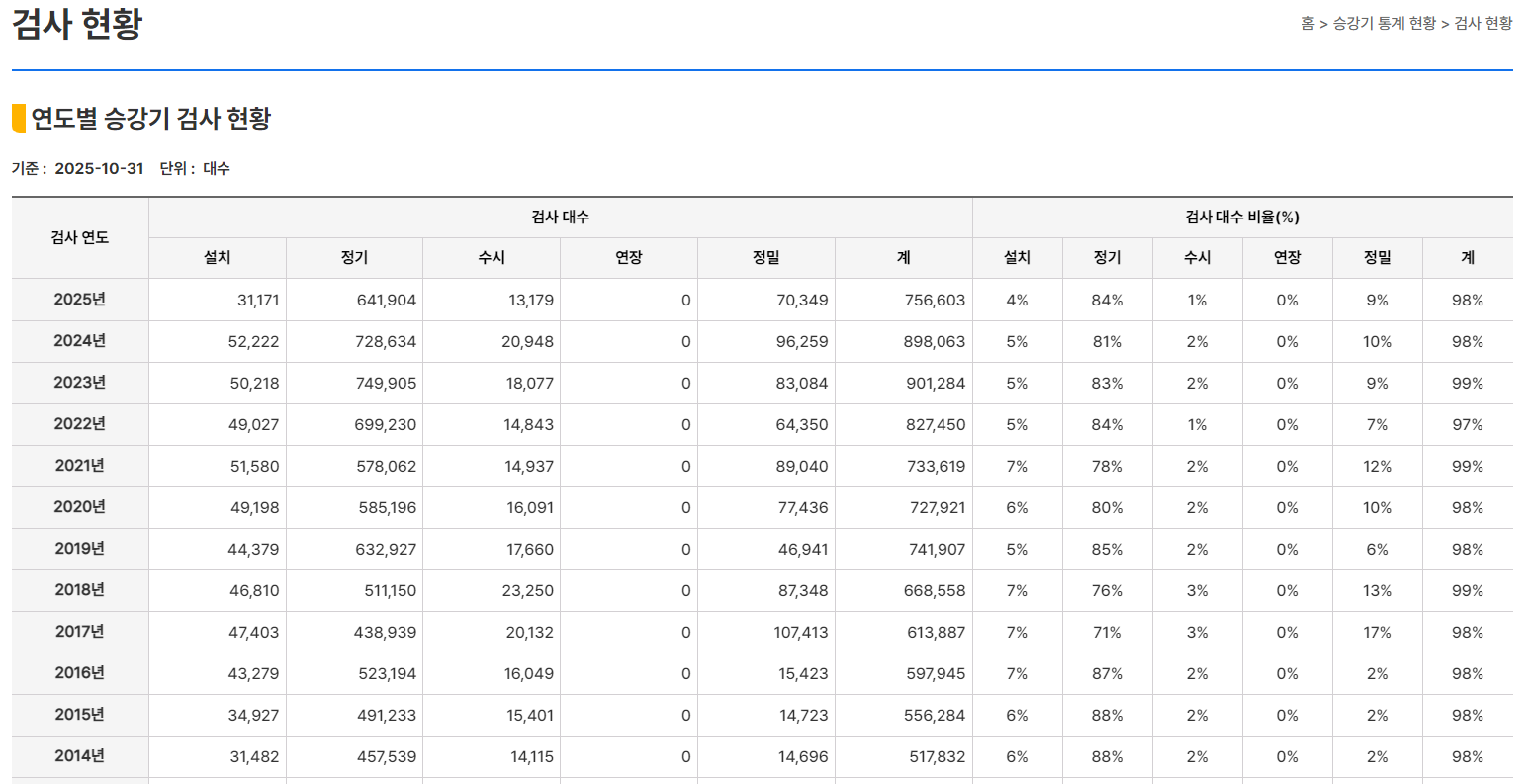The height and width of the screenshot is (784, 1527).
Task: Click value 51,580 in 2021년 row
Action: click(255, 467)
